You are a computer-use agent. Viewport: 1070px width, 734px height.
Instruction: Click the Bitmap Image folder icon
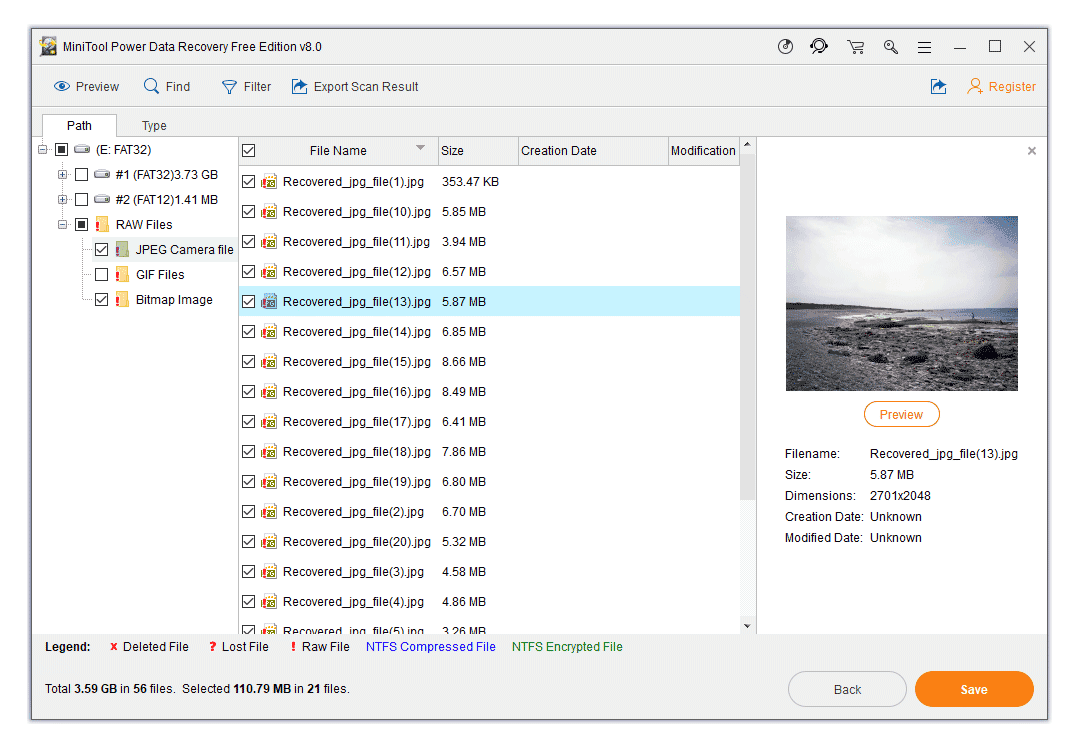(122, 299)
